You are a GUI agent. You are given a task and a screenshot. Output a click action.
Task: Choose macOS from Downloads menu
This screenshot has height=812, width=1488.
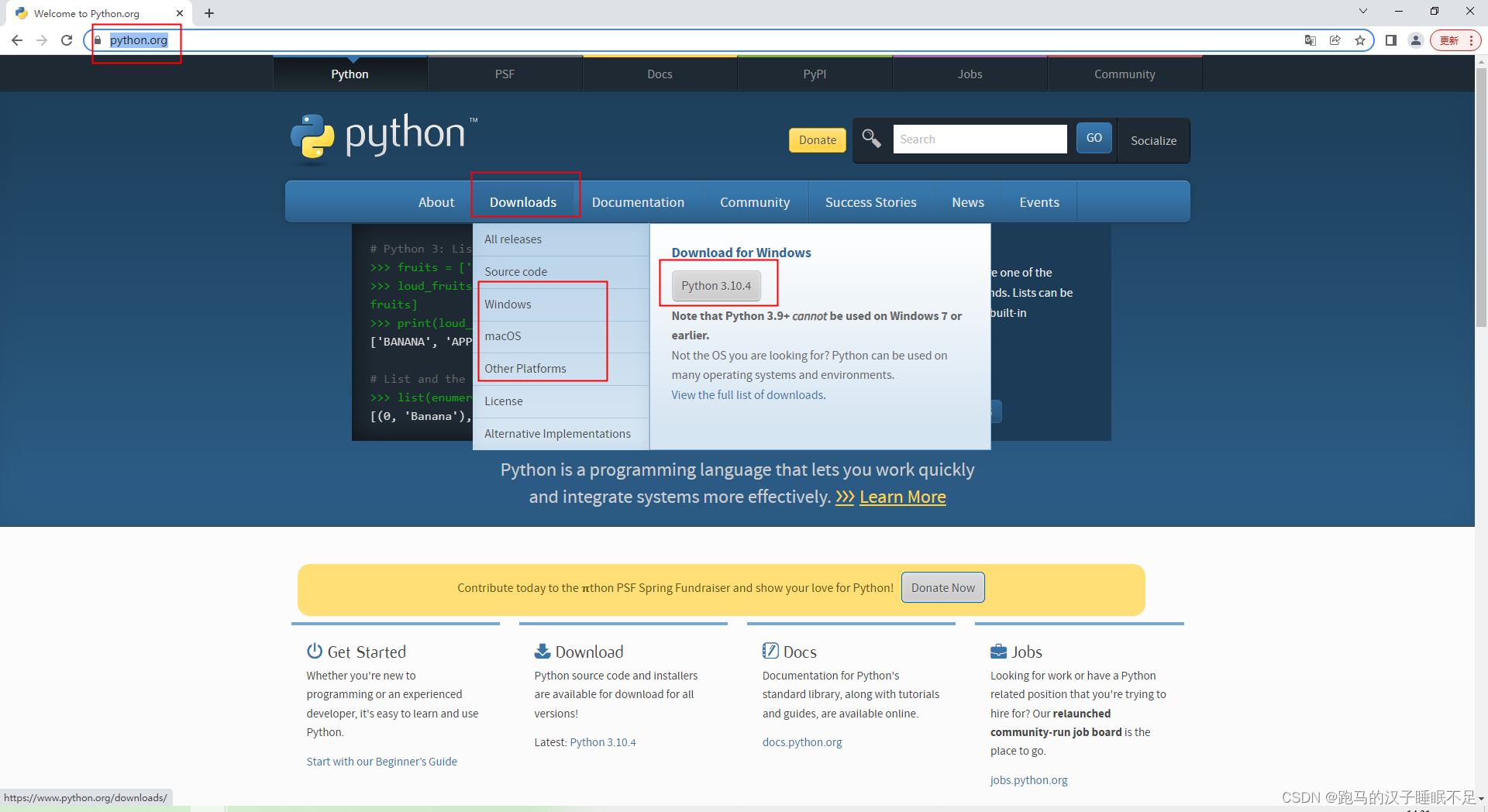[x=561, y=336]
